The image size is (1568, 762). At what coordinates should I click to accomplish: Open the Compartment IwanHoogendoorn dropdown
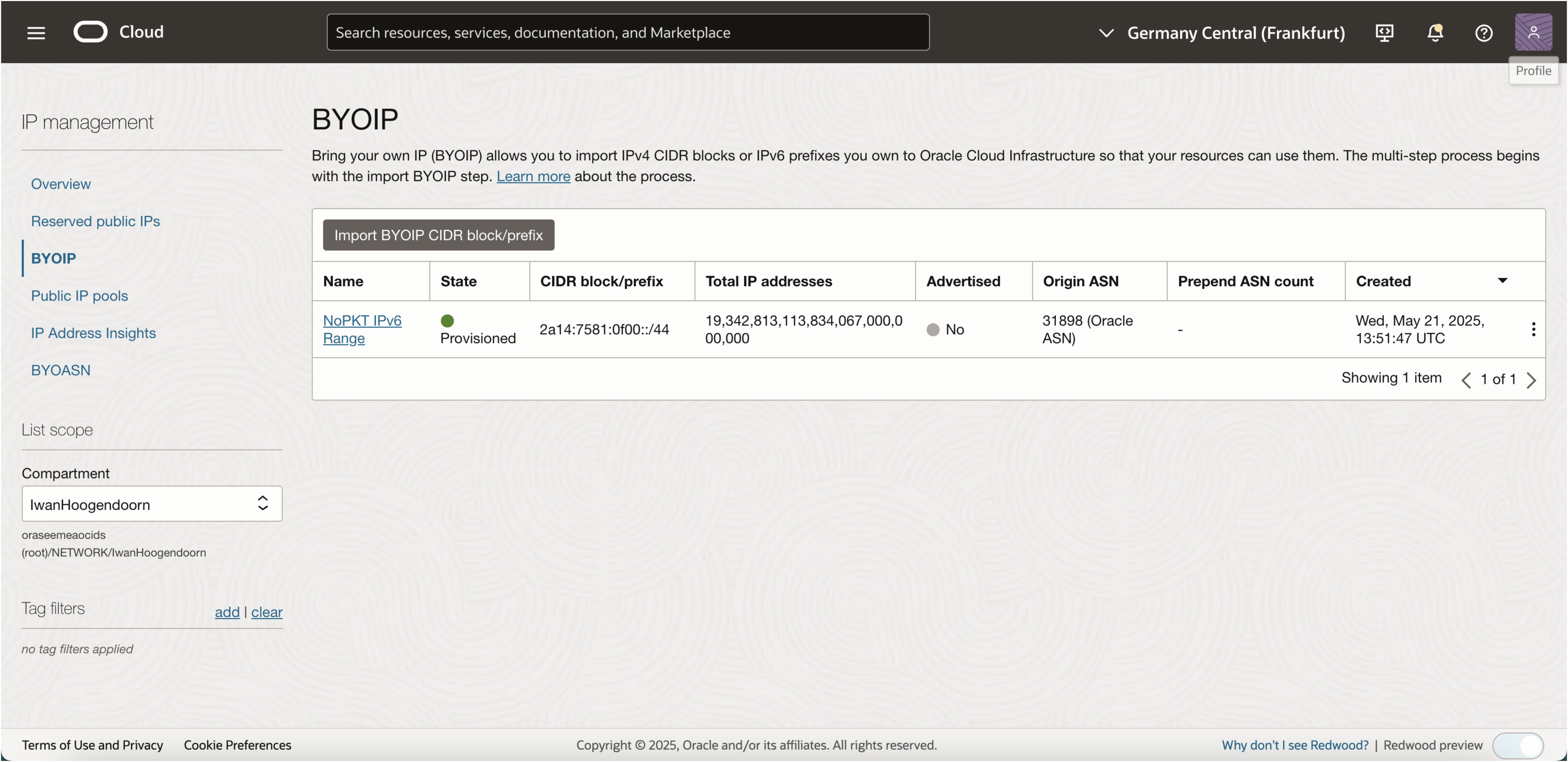[151, 504]
